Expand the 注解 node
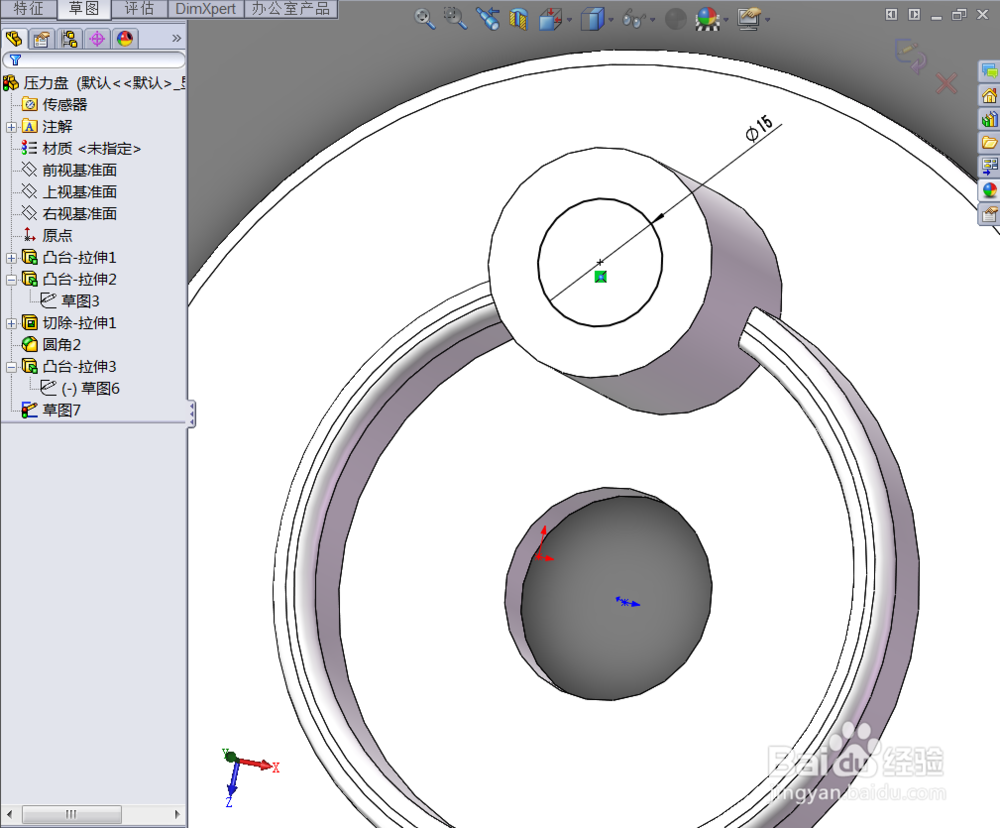Image resolution: width=1000 pixels, height=828 pixels. [x=11, y=127]
